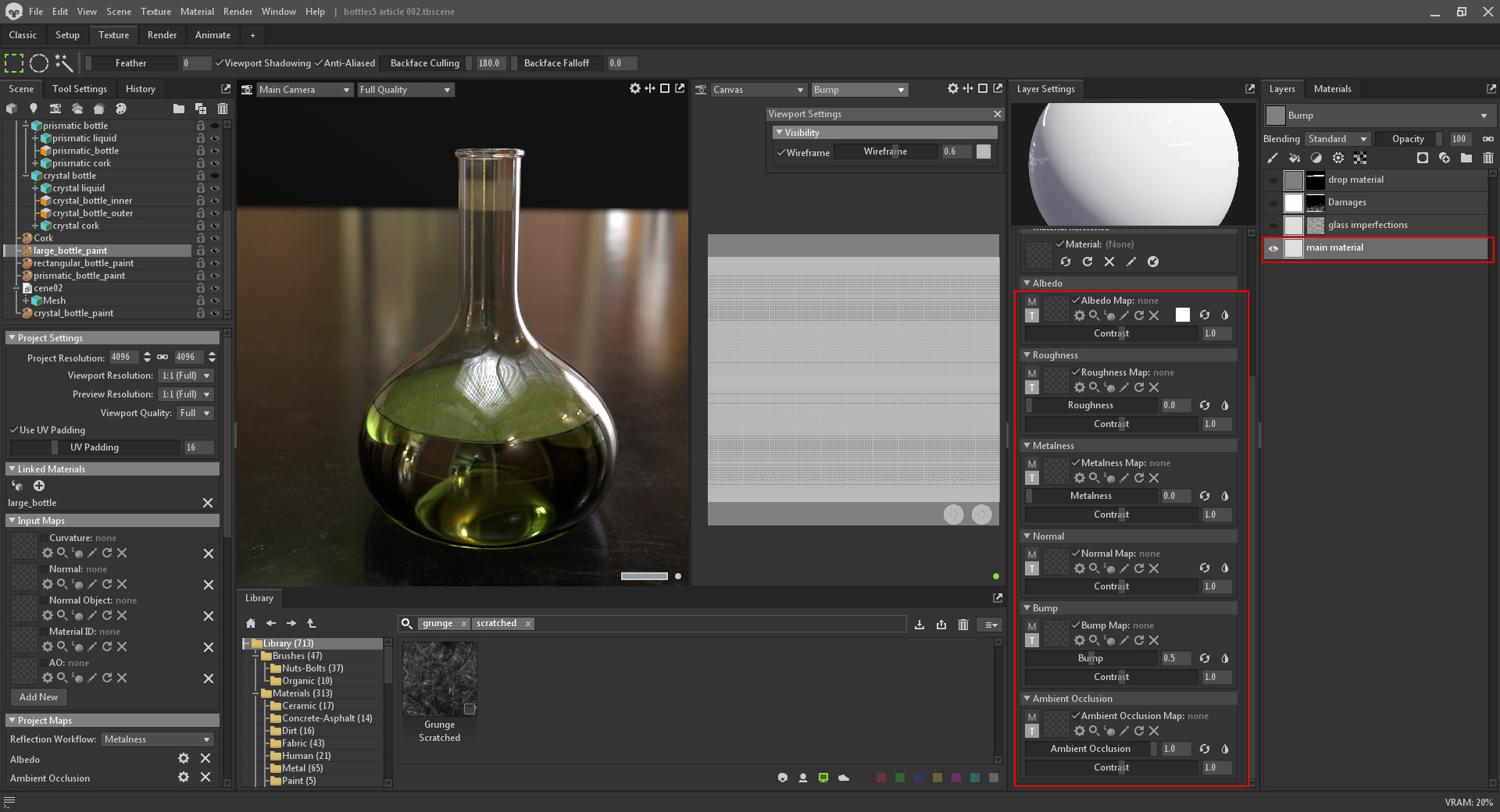
Task: Show the drop material layer
Action: tap(1273, 180)
